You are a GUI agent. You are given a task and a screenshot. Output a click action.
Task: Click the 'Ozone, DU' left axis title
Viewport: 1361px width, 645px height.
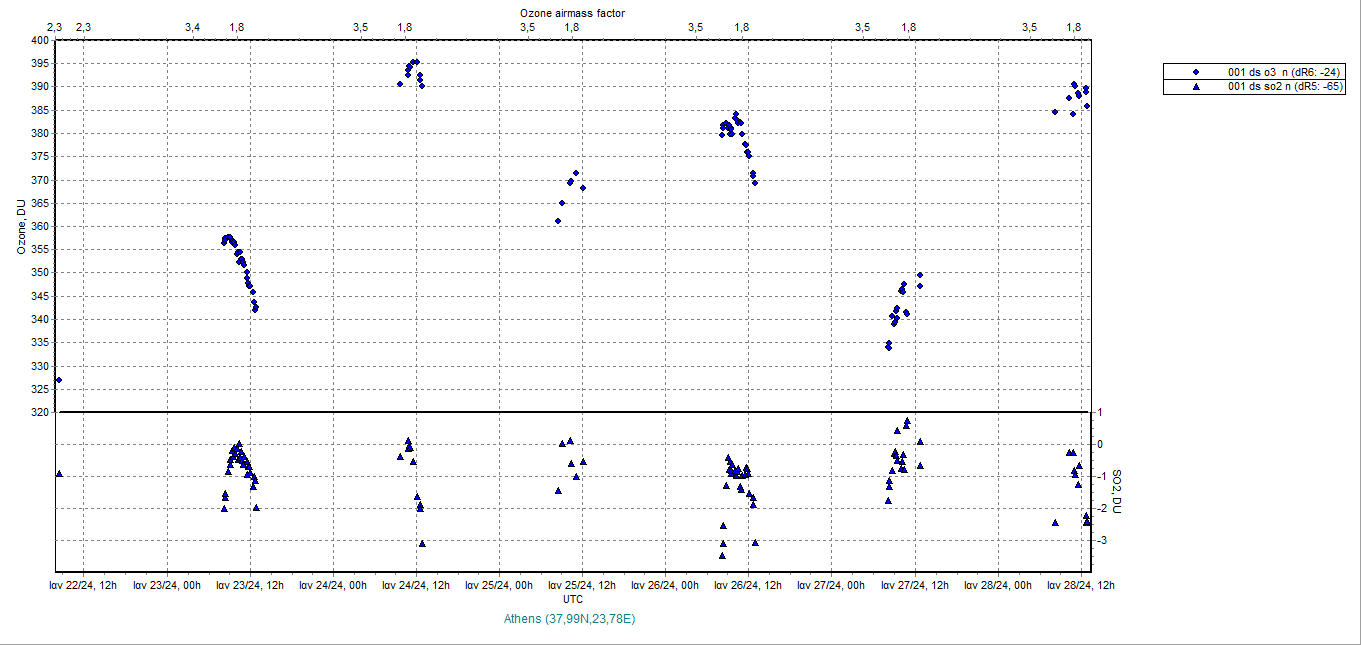click(20, 226)
